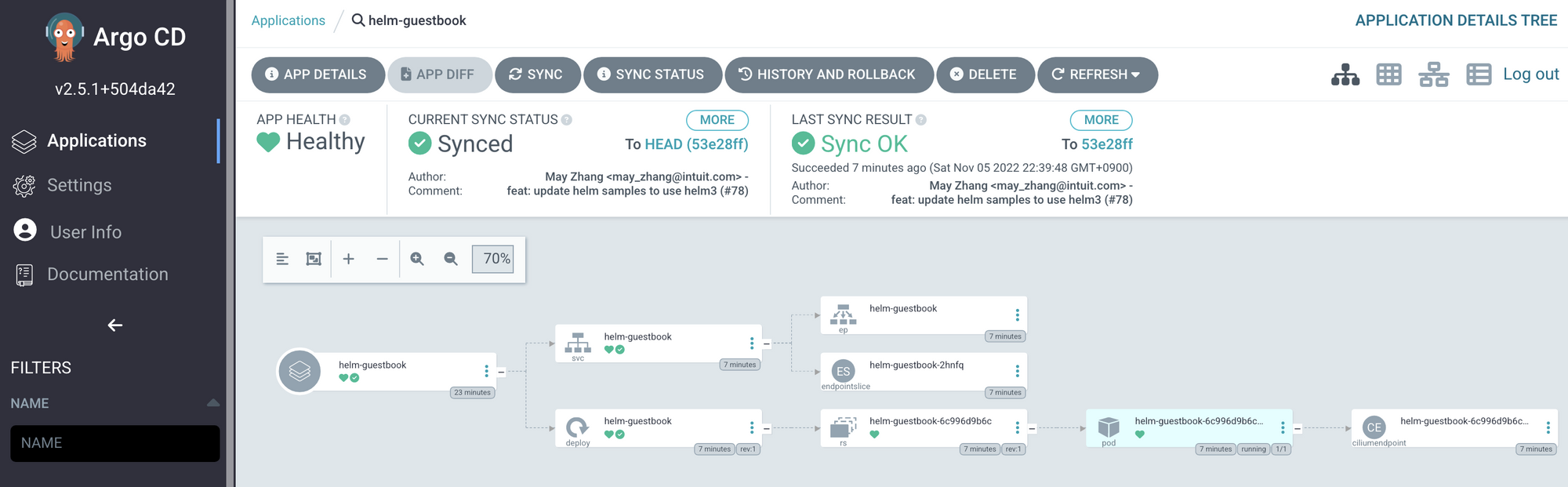Image resolution: width=1568 pixels, height=487 pixels.
Task: Collapse all nodes with the minus icon
Action: [x=382, y=259]
